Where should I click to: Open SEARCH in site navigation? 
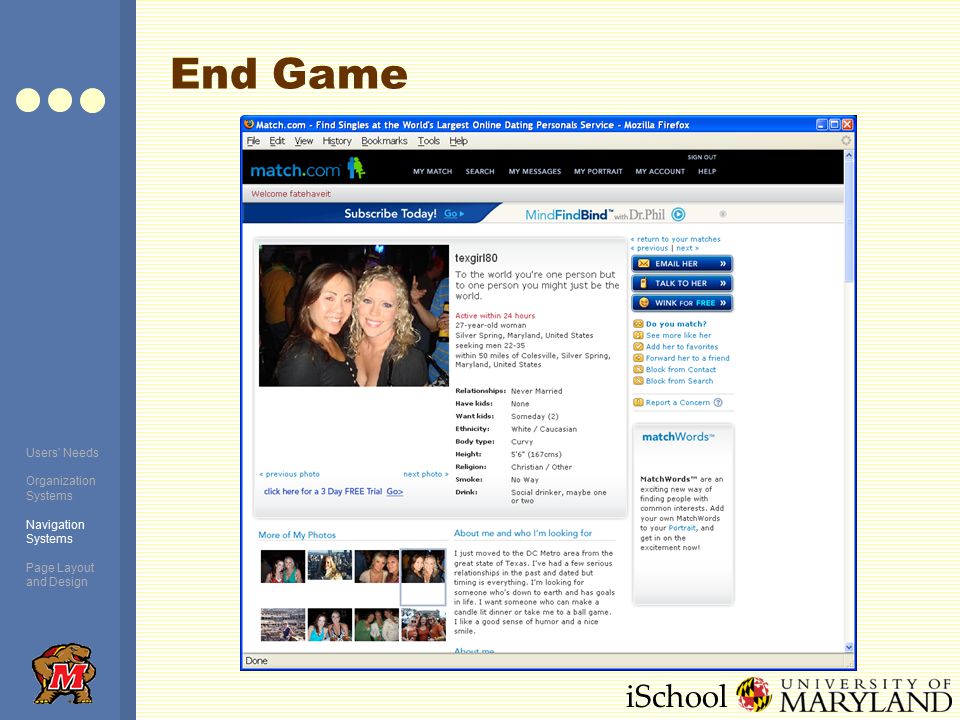tap(479, 171)
